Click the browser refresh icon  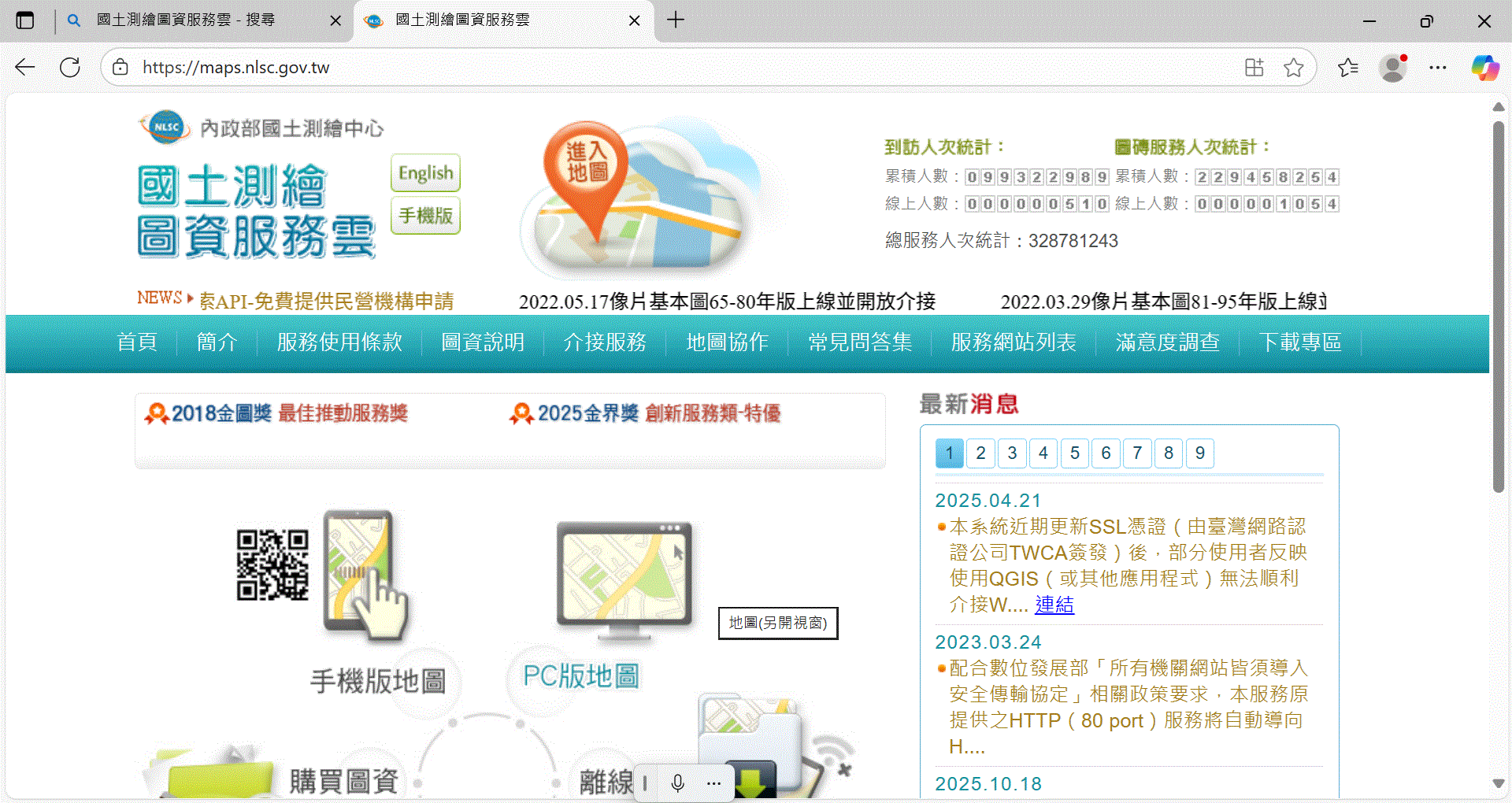point(70,68)
